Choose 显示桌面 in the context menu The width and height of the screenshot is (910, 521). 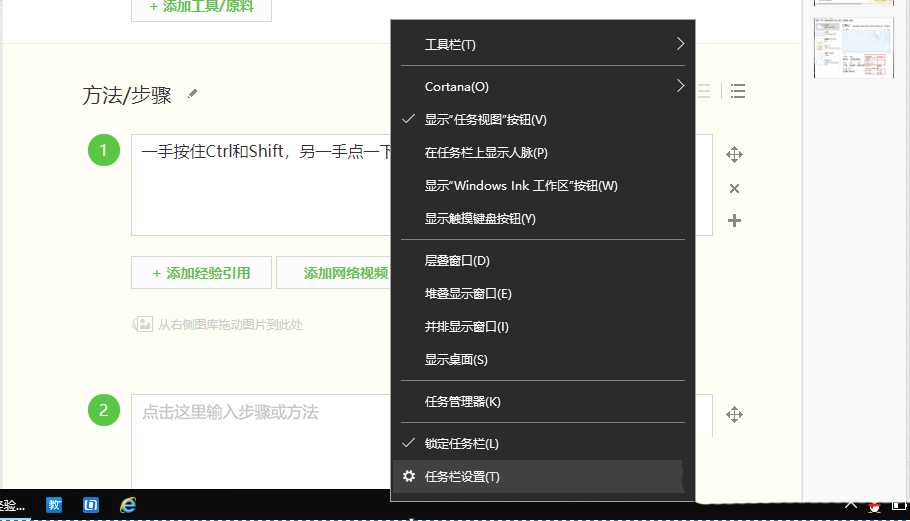[x=456, y=359]
